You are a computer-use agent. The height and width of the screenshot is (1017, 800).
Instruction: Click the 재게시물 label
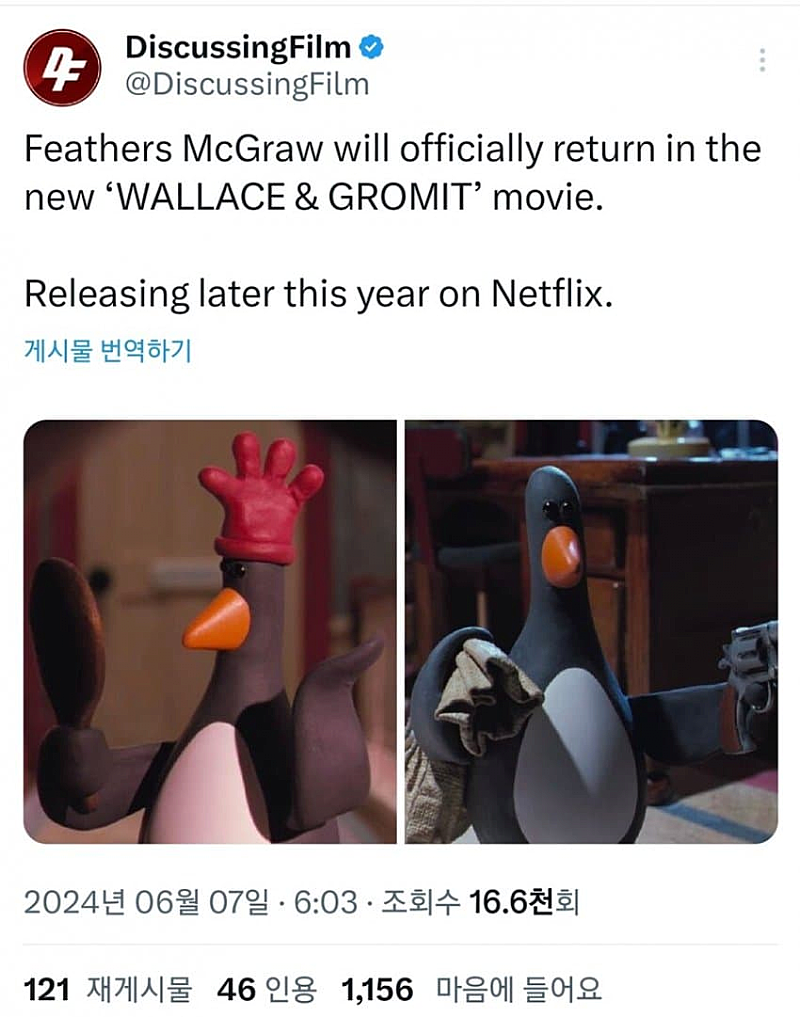click(x=139, y=990)
